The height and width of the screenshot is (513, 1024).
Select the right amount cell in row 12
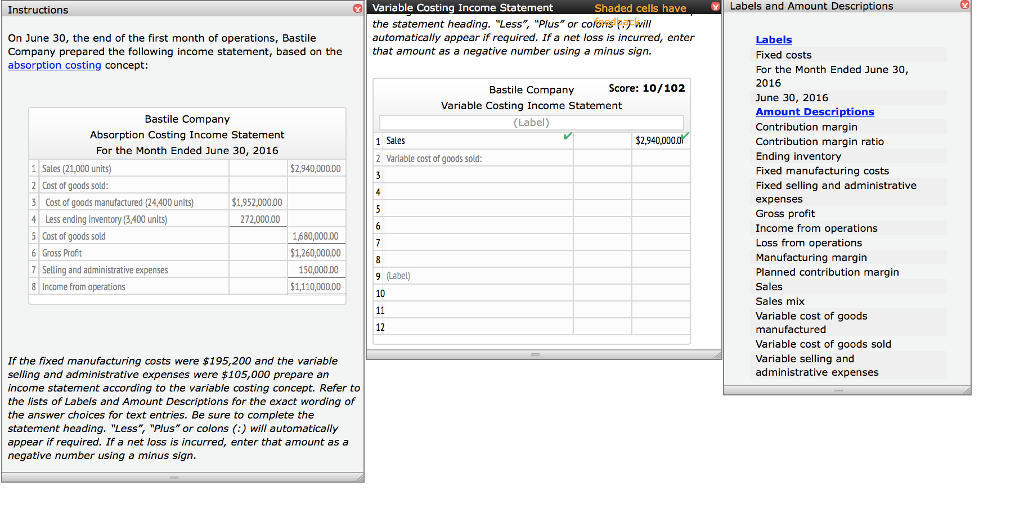[x=661, y=328]
